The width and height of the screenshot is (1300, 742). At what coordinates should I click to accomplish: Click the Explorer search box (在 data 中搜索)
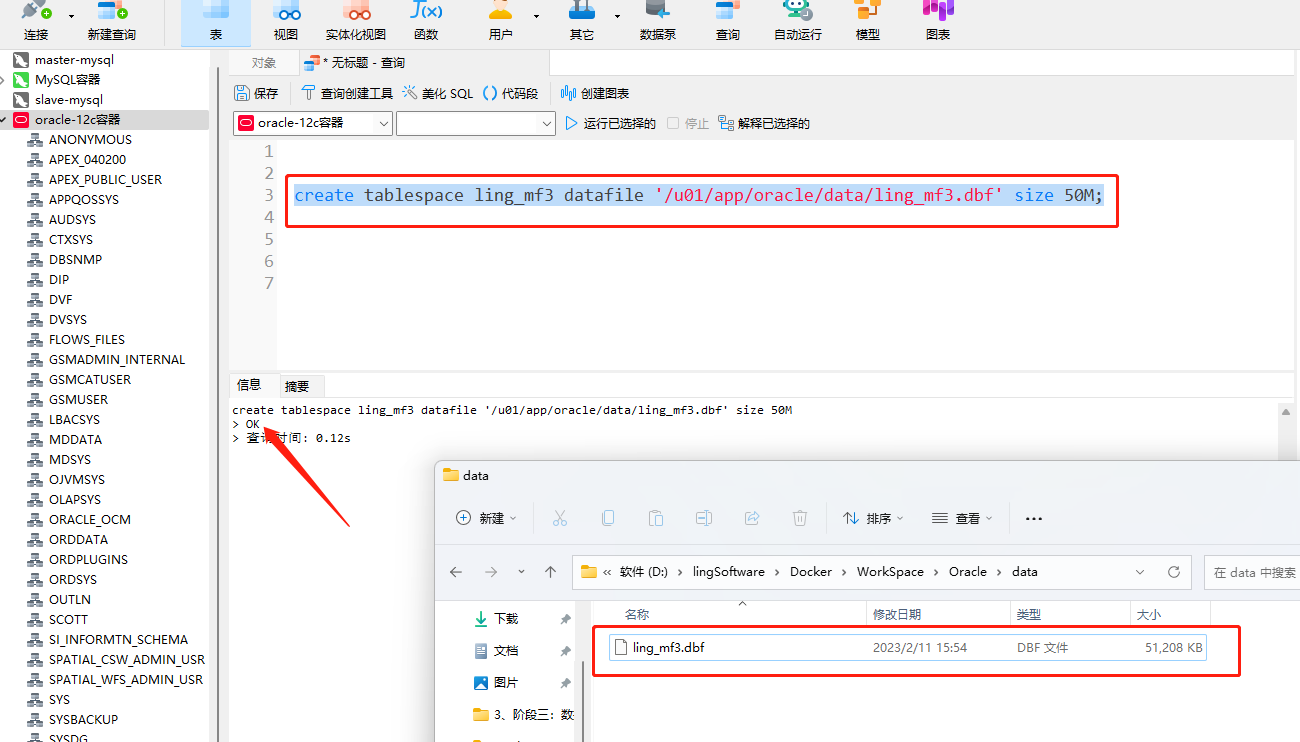[x=1252, y=572]
